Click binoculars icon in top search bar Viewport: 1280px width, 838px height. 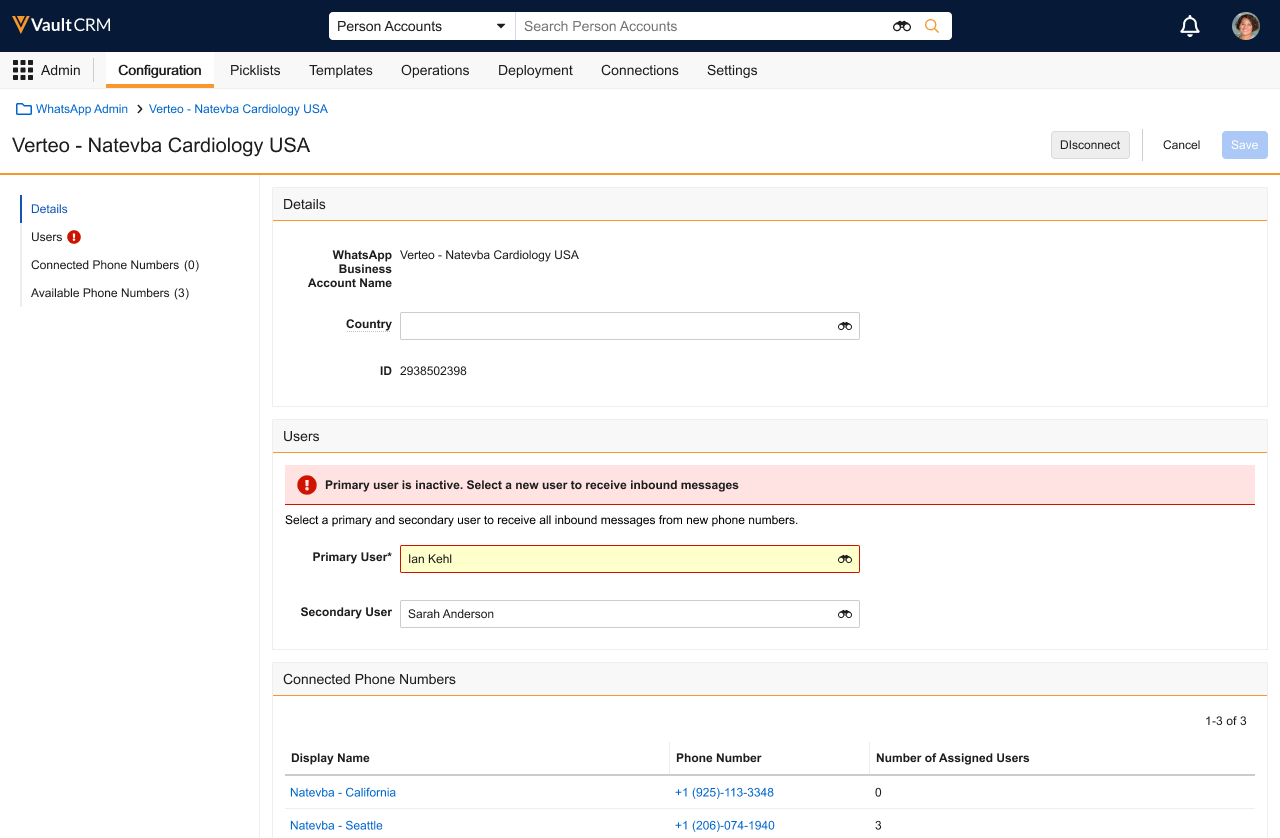[901, 26]
